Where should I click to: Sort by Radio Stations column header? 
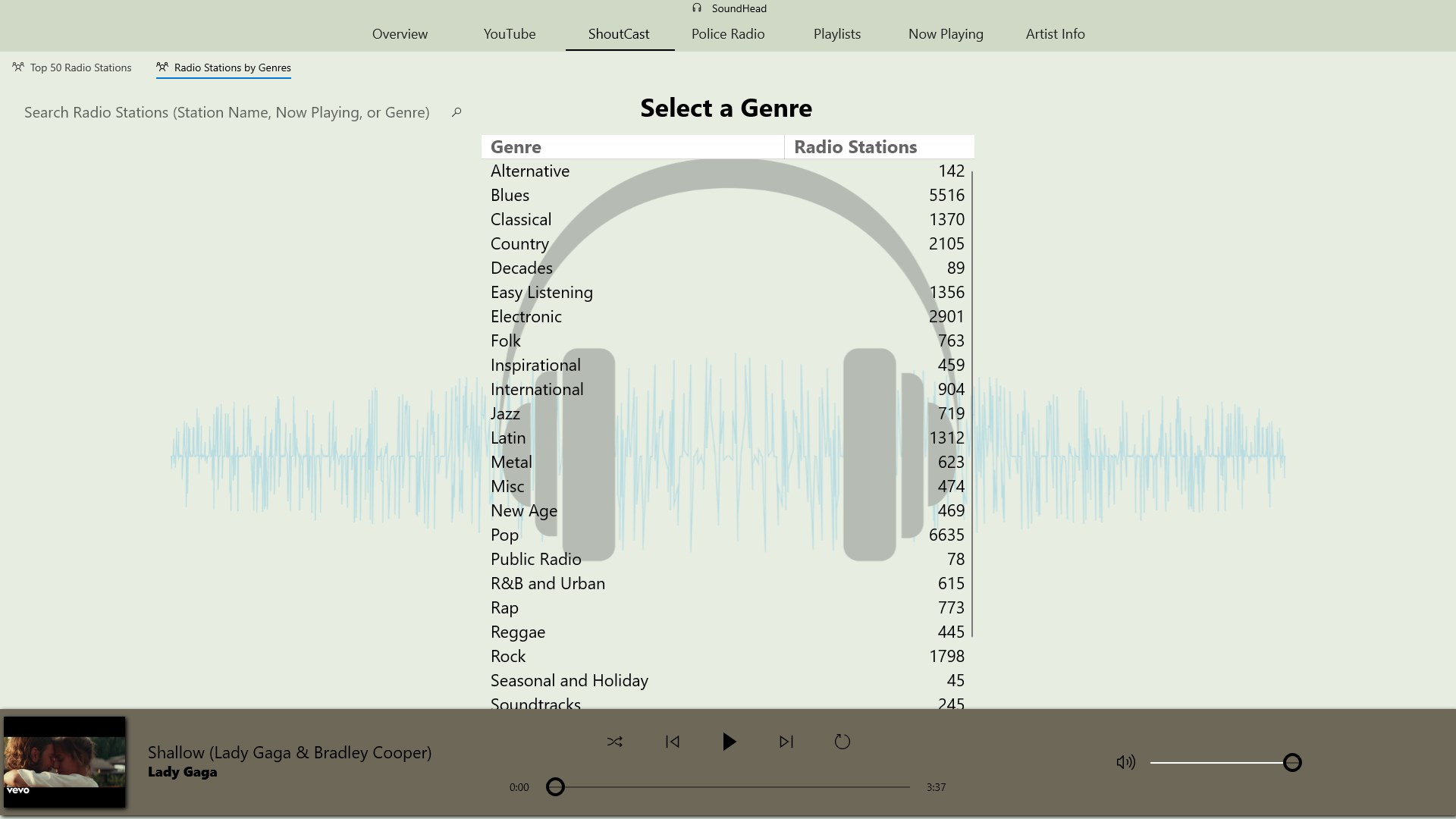[x=878, y=147]
